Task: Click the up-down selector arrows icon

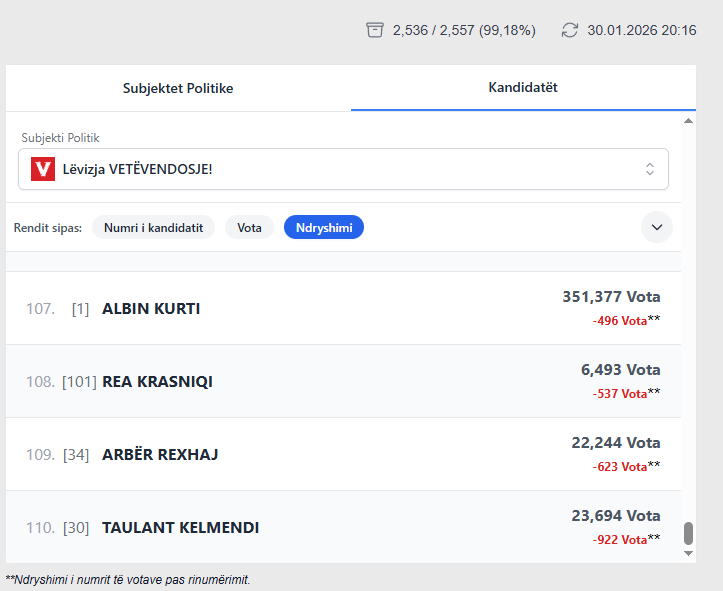Action: tap(649, 169)
